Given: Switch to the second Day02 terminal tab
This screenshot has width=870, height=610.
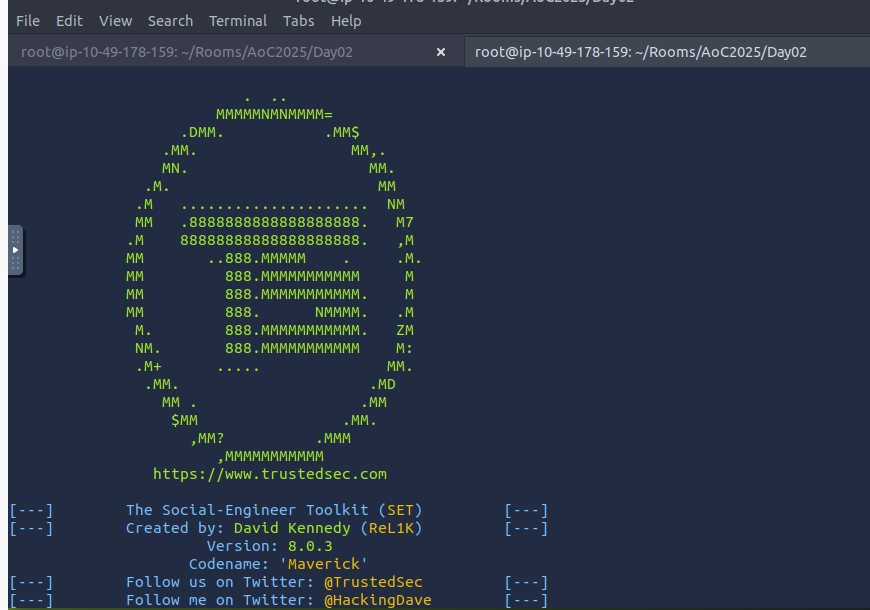Looking at the screenshot, I should [x=641, y=52].
